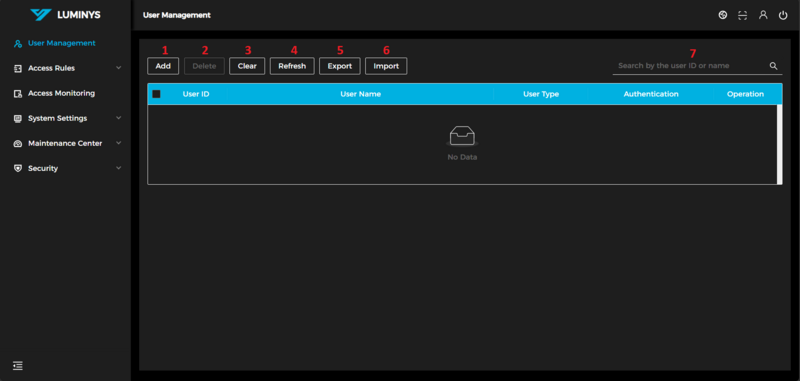Click the Maintenance Center sidebar icon

point(18,143)
